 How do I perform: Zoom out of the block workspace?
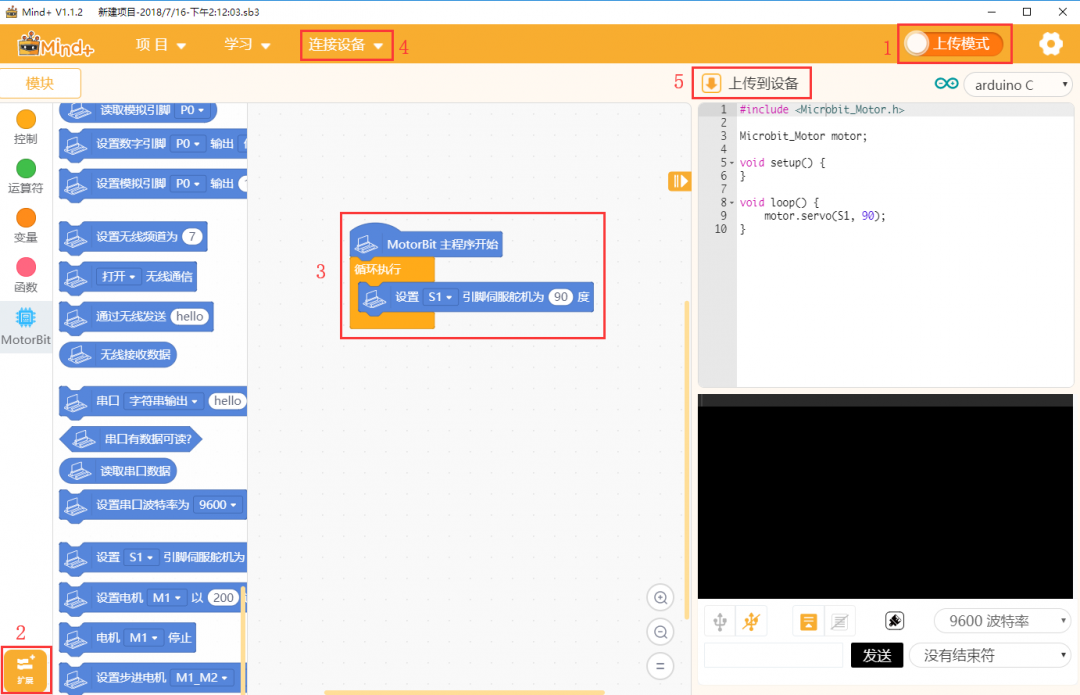tap(660, 632)
